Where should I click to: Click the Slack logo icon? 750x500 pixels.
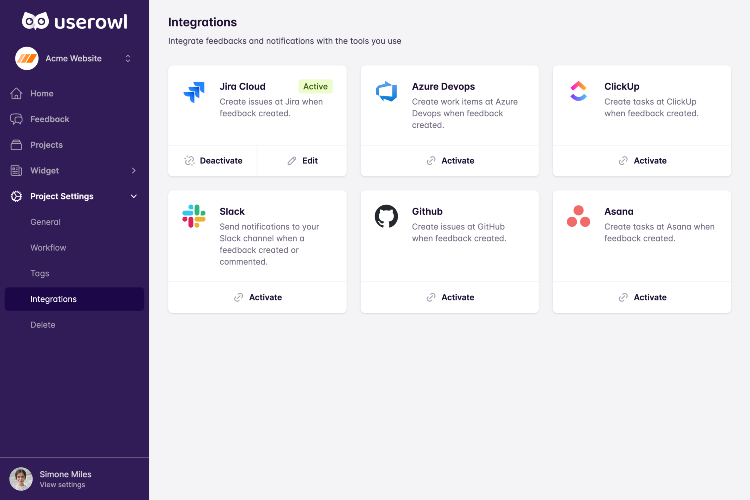click(194, 216)
